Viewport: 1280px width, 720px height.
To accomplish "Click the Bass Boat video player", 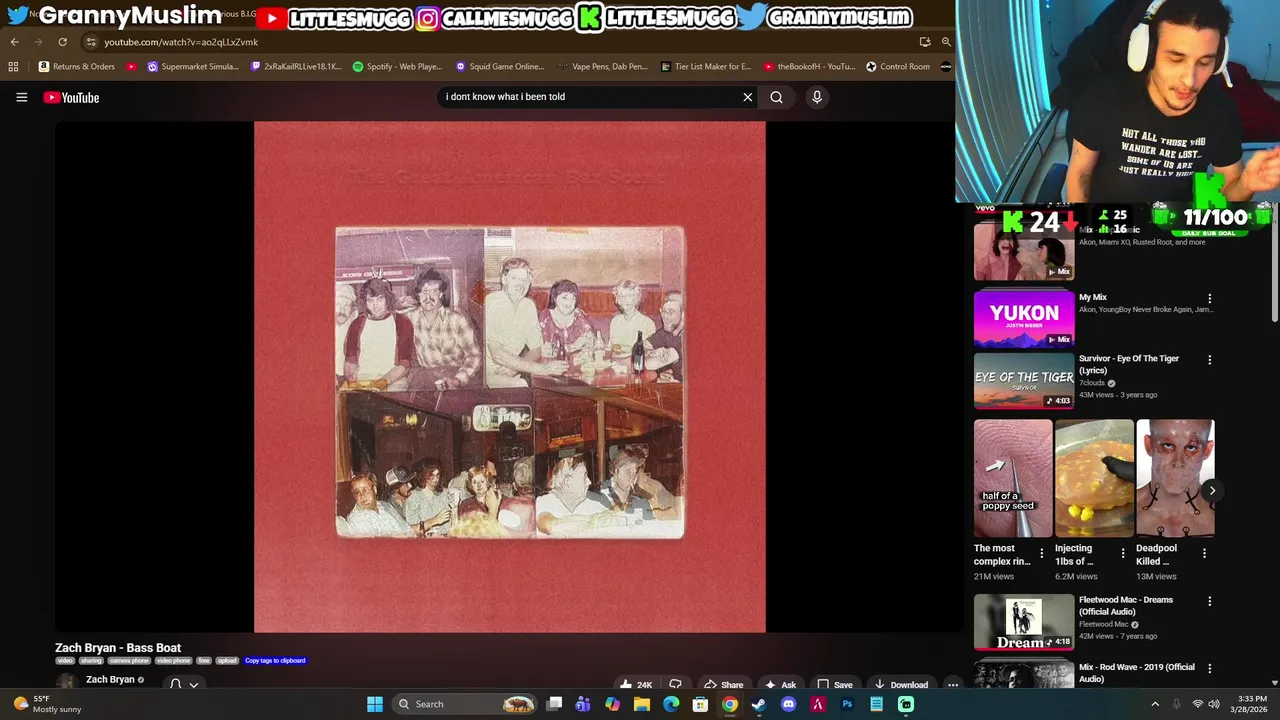I will pyautogui.click(x=509, y=377).
